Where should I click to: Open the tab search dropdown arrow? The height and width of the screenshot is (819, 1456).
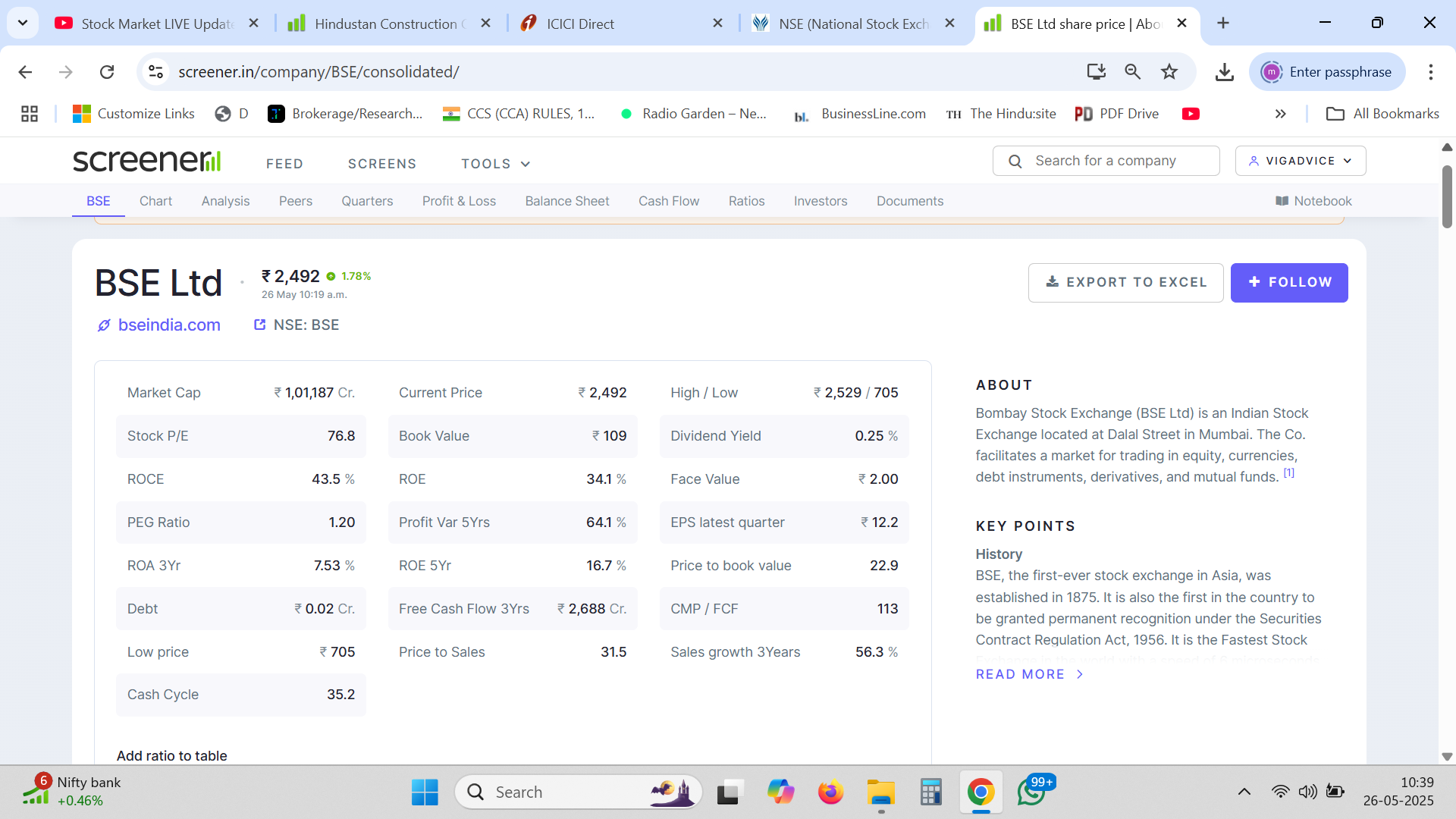tap(23, 23)
